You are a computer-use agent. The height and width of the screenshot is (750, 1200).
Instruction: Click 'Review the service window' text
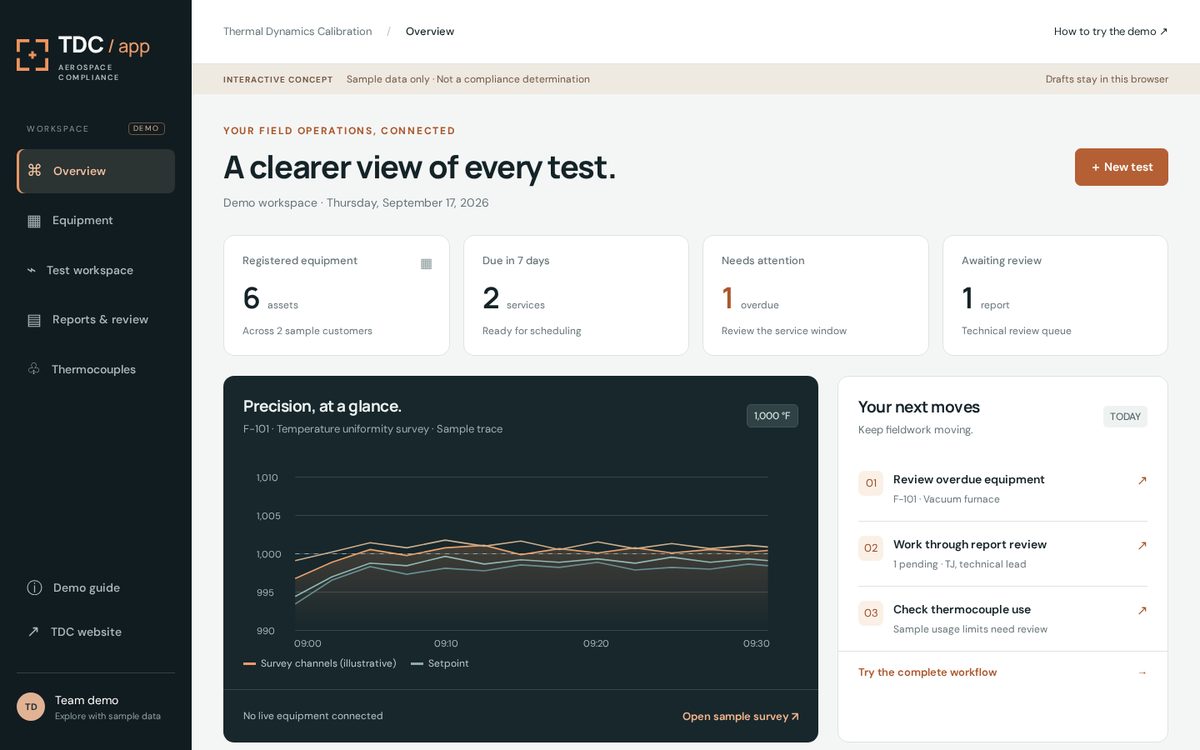click(x=784, y=331)
